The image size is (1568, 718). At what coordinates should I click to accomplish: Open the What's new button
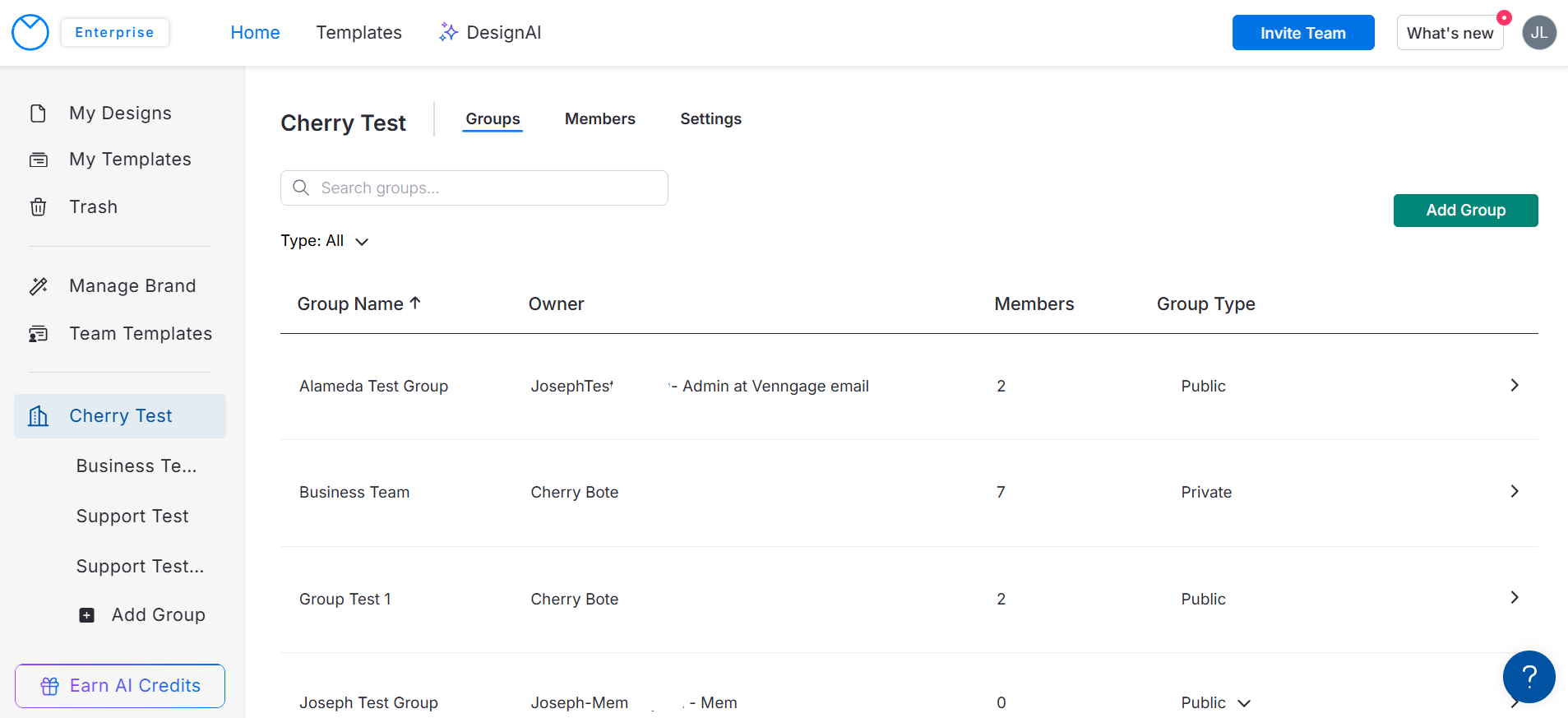[1450, 33]
